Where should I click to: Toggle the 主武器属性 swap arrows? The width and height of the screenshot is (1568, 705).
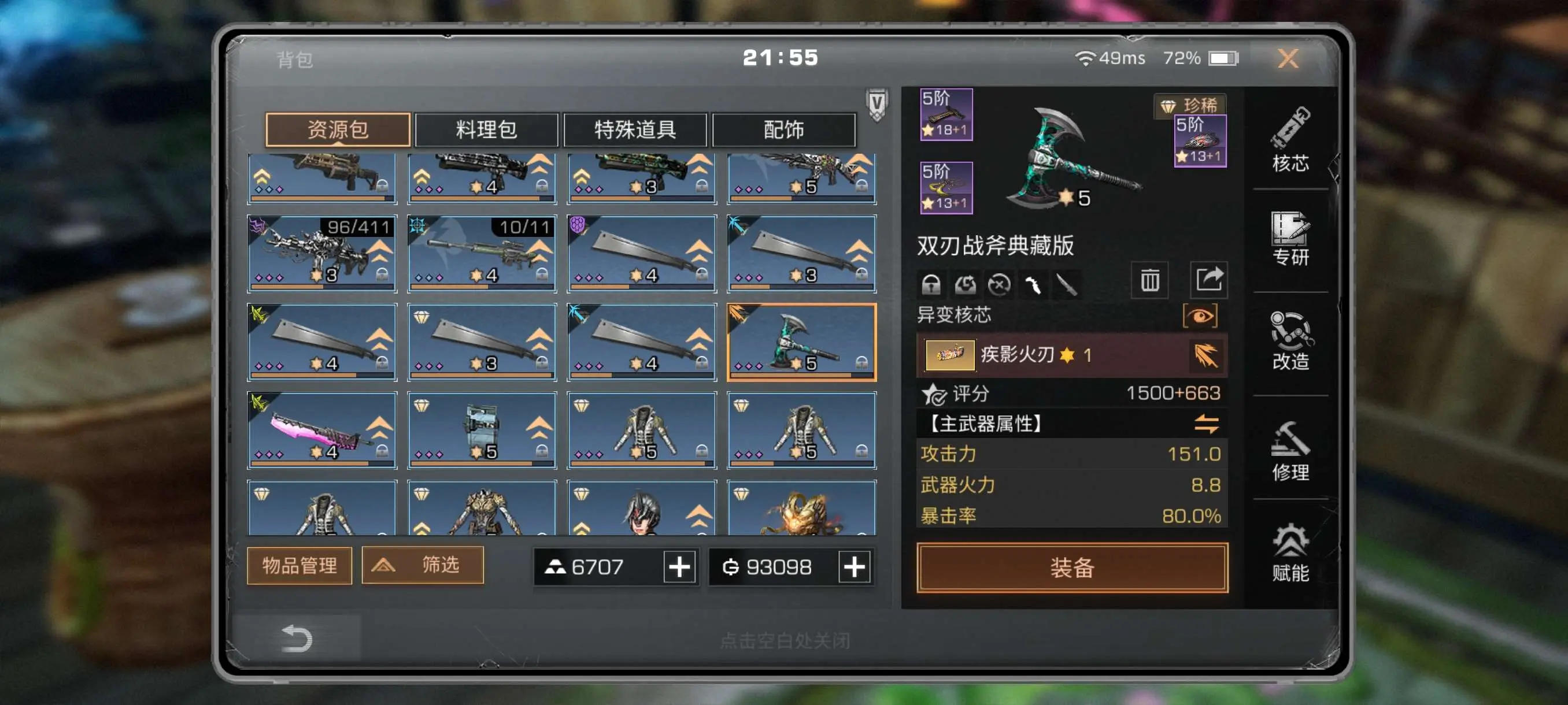pos(1206,424)
